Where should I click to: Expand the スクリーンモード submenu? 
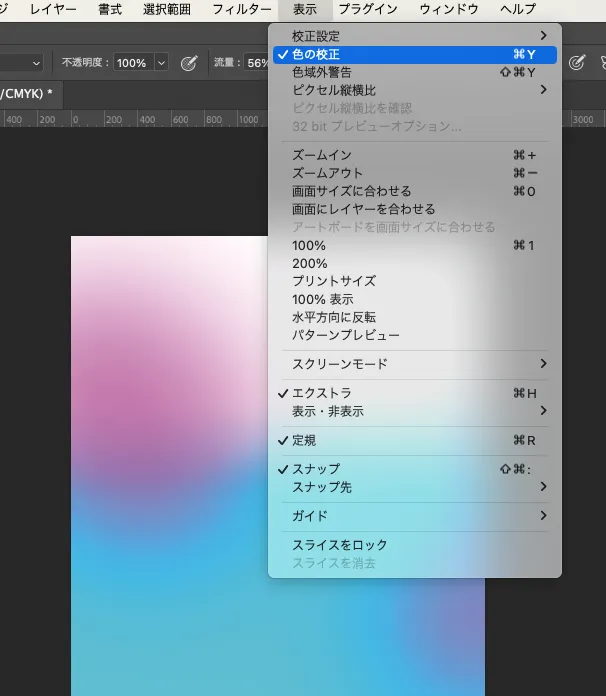(x=415, y=364)
